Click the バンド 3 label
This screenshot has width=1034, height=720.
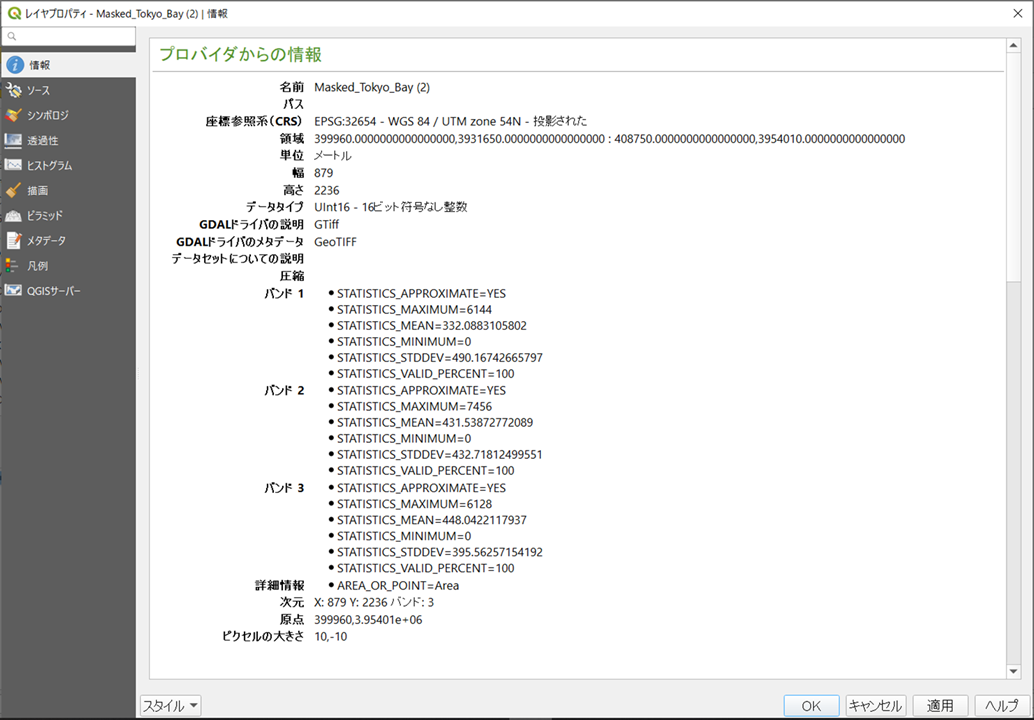[284, 488]
